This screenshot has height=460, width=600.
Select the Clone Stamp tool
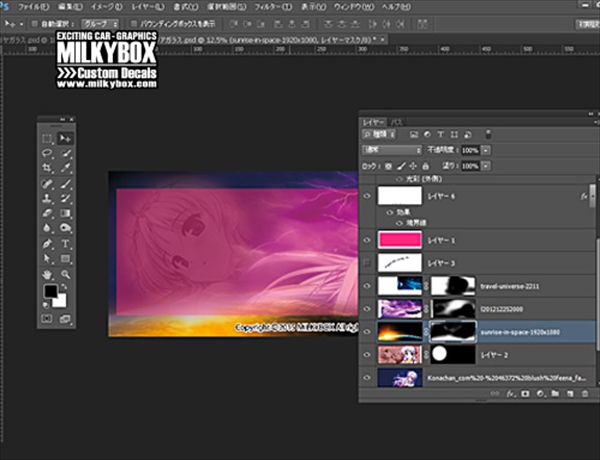tap(47, 198)
